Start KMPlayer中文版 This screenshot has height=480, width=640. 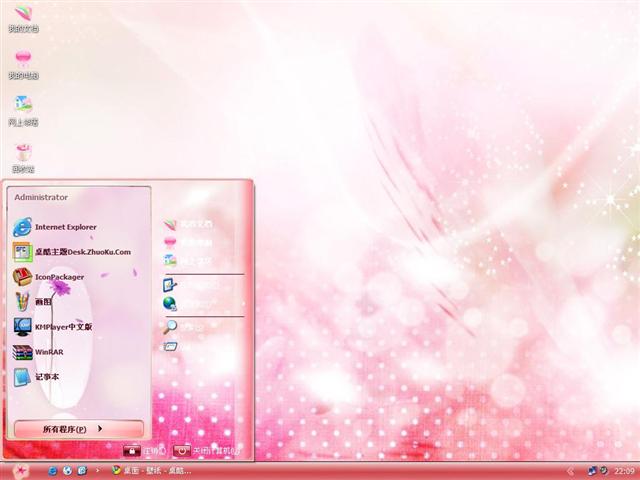click(x=52, y=327)
